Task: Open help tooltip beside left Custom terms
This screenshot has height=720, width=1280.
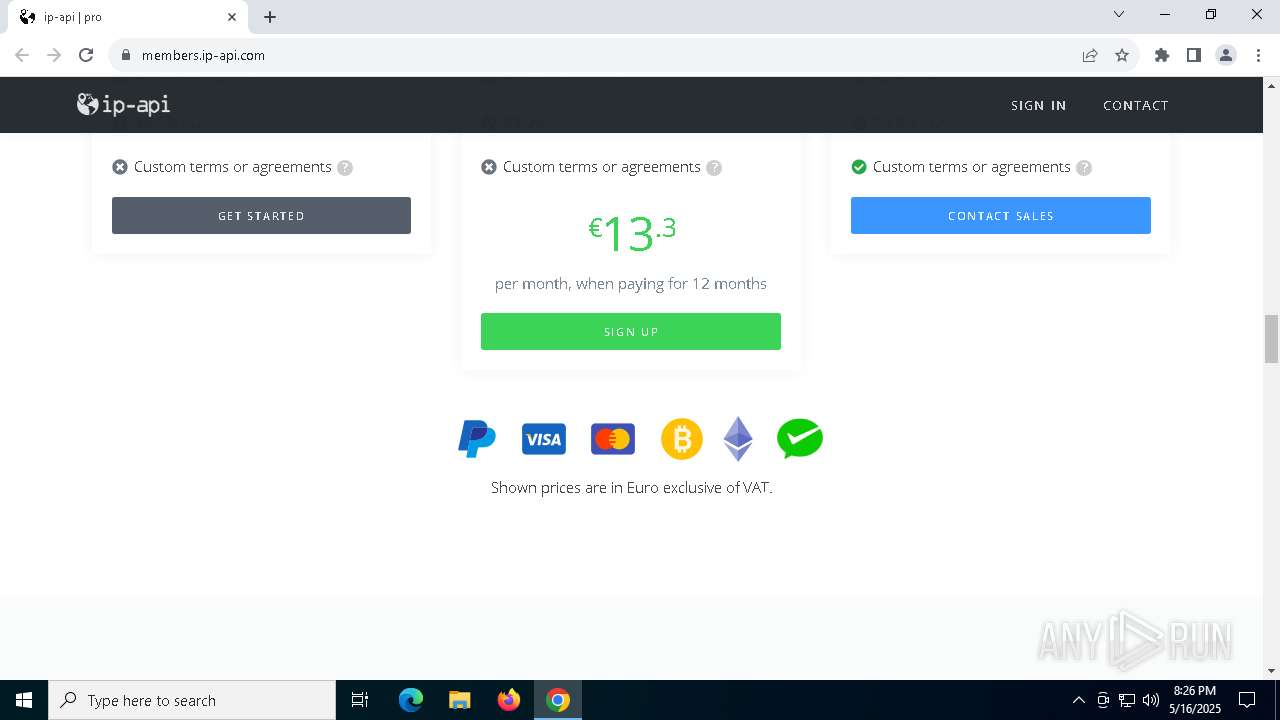Action: [345, 168]
